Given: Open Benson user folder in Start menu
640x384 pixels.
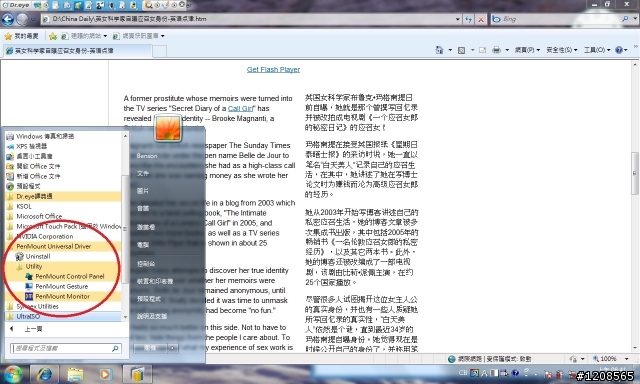Looking at the screenshot, I should coord(147,156).
